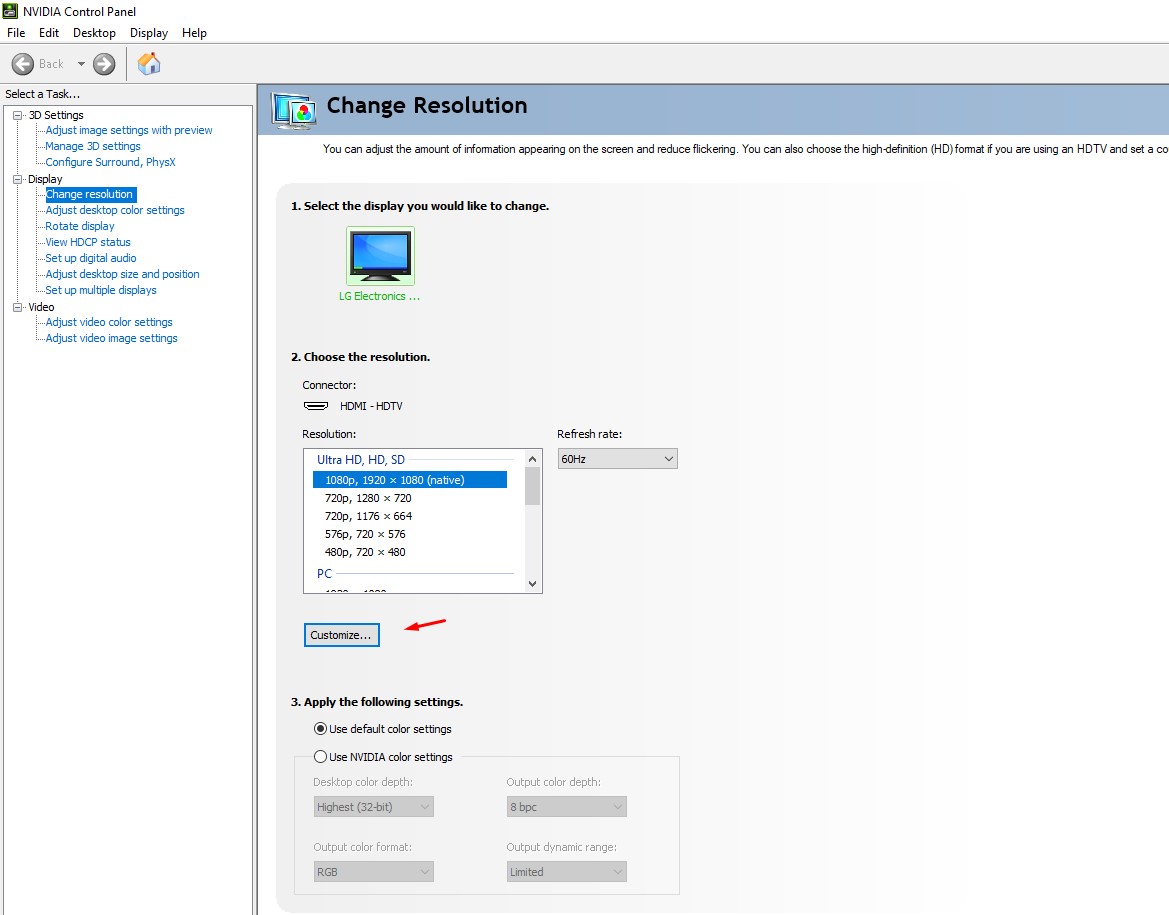This screenshot has height=915, width=1169.
Task: Click resolution list scroll down arrow
Action: click(x=532, y=584)
